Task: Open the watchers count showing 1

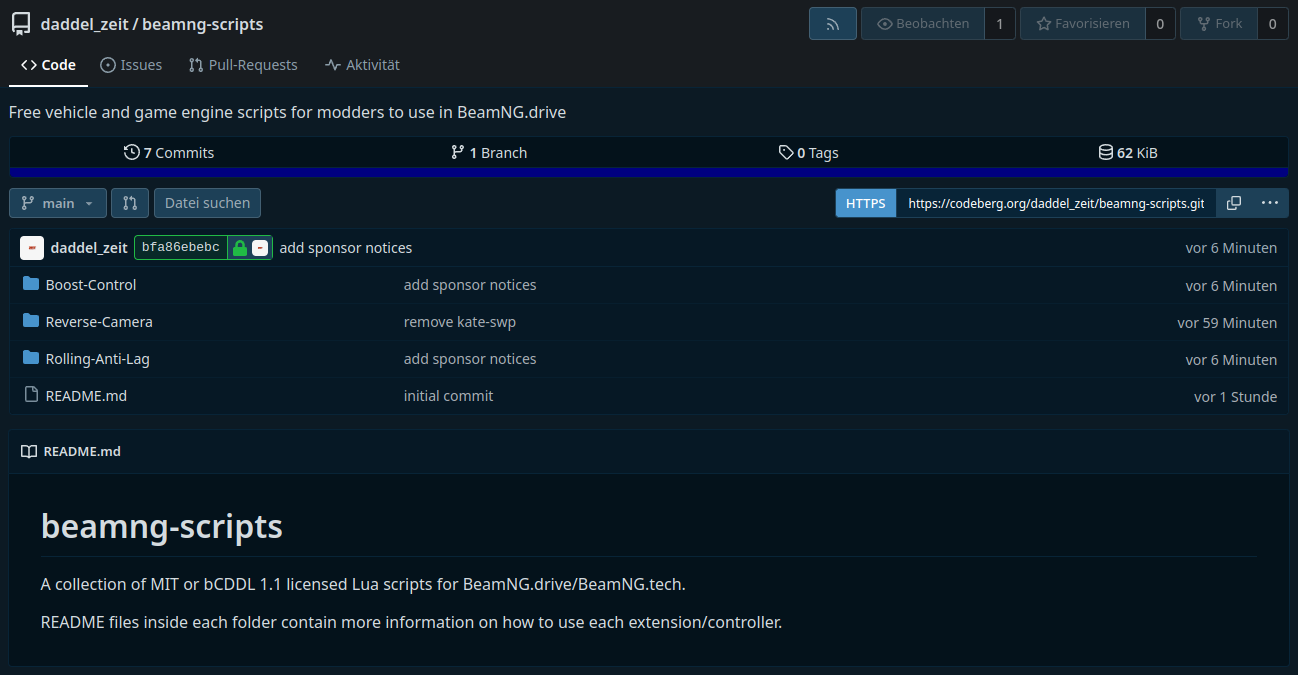Action: 999,23
